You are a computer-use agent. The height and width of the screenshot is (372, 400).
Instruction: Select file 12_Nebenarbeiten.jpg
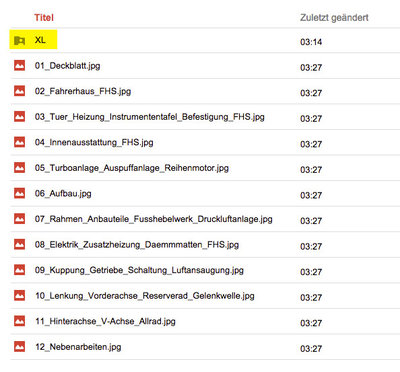(78, 347)
